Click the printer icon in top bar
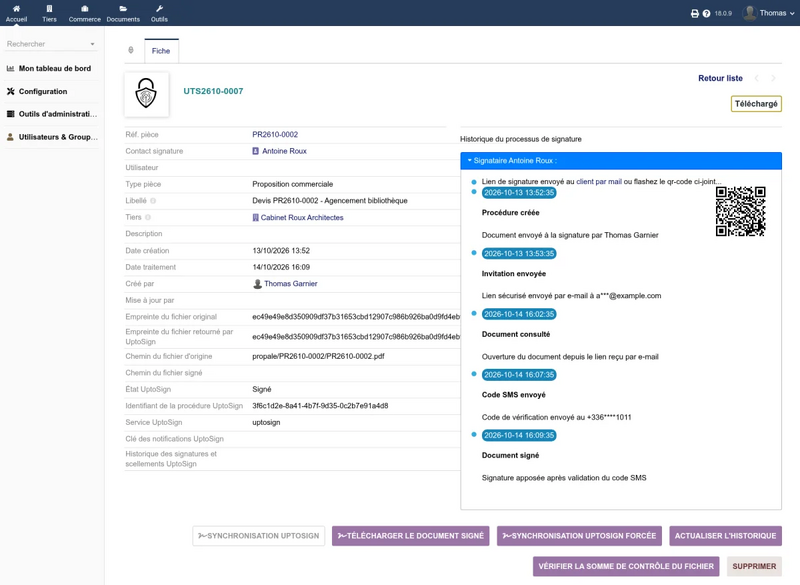The width and height of the screenshot is (800, 585). point(694,13)
